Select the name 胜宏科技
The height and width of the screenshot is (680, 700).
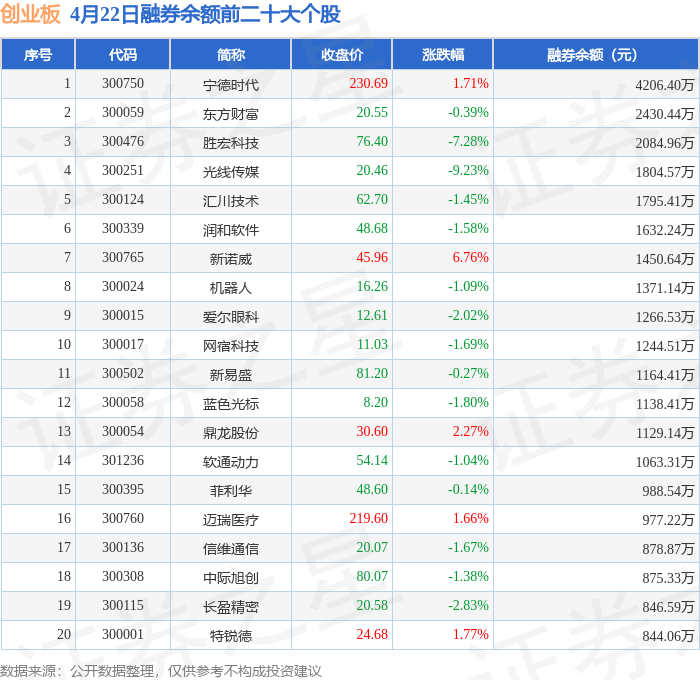click(x=231, y=143)
